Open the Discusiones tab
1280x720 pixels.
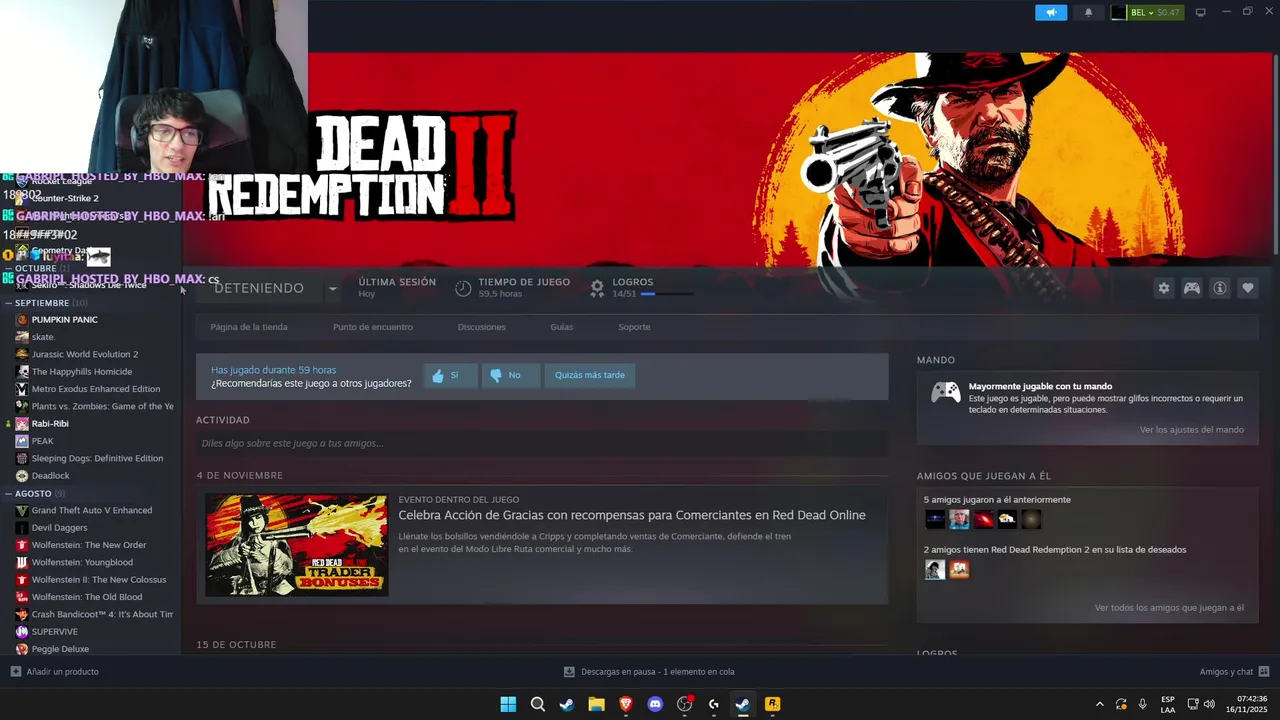[482, 327]
